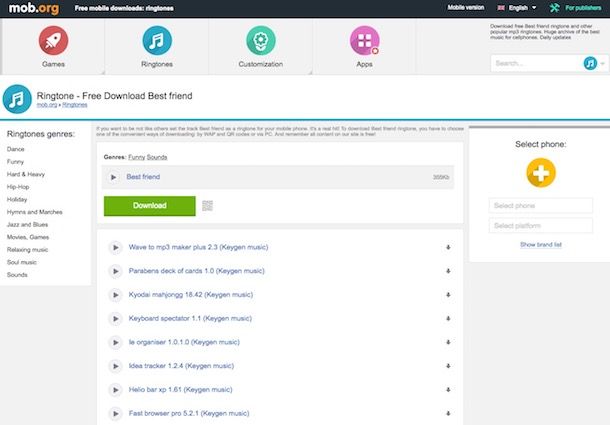
Task: Follow the Ringtones breadcrumb link
Action: tap(75, 105)
